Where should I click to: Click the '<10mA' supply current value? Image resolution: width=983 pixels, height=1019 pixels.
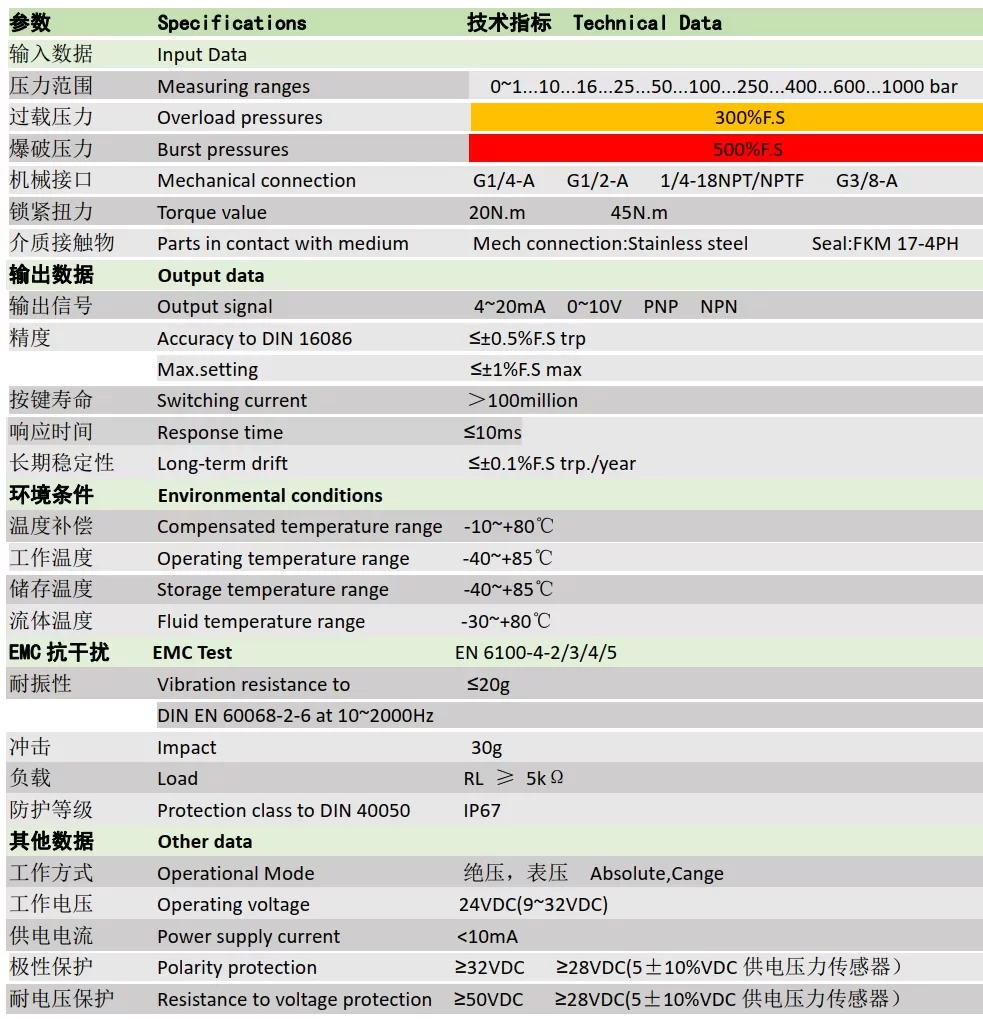(x=487, y=936)
